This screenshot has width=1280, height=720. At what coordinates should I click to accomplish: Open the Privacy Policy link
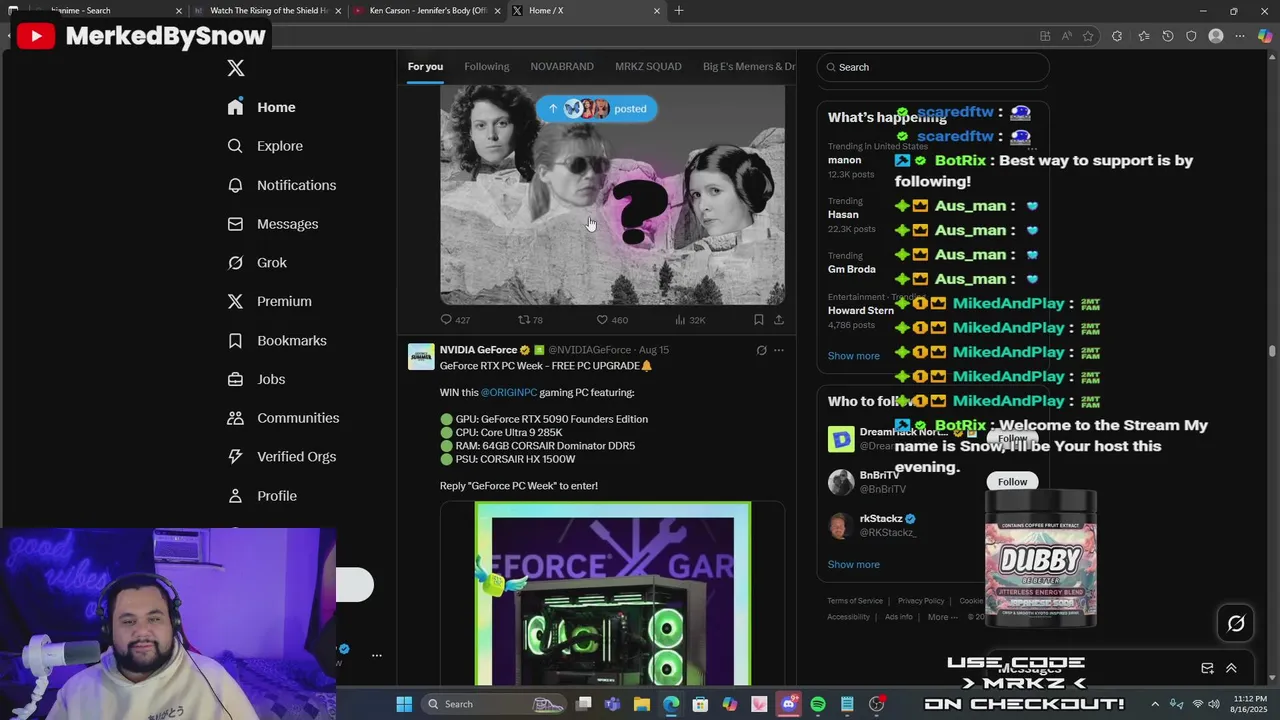921,601
